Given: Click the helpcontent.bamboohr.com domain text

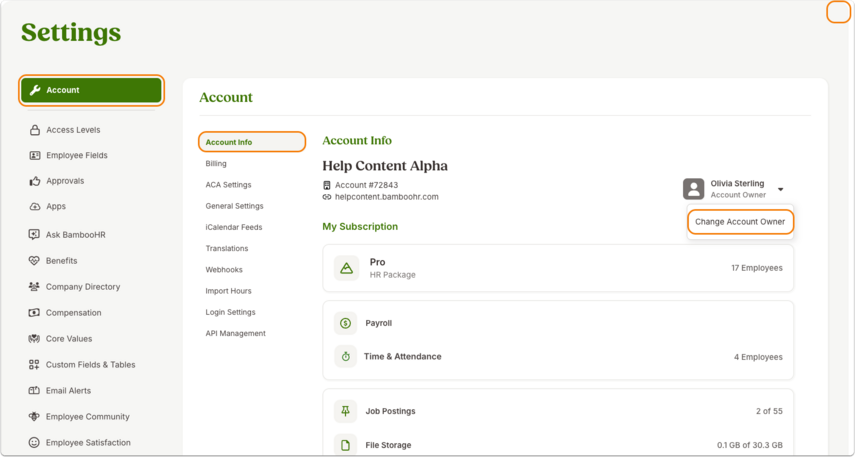Looking at the screenshot, I should [387, 197].
